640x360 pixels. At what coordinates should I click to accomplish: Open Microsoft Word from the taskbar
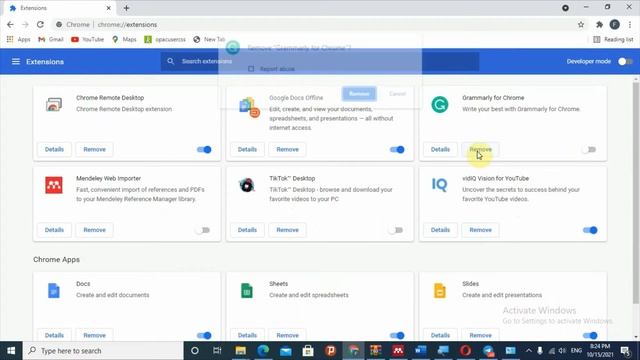420,351
